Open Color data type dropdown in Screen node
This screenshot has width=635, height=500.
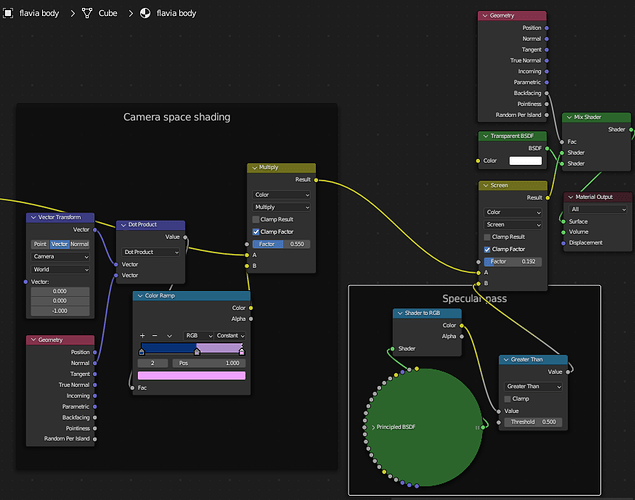513,212
